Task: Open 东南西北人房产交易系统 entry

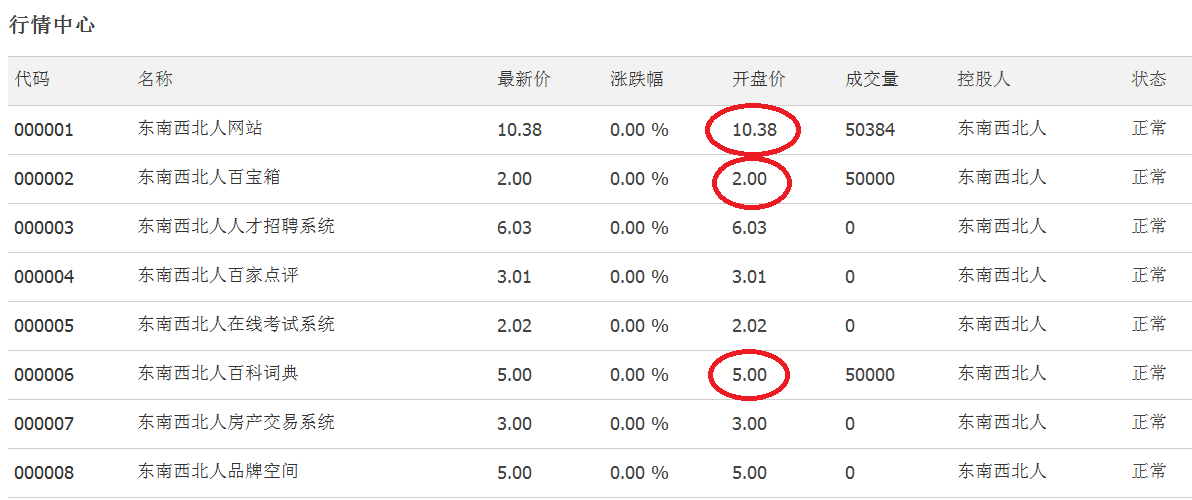Action: tap(236, 422)
